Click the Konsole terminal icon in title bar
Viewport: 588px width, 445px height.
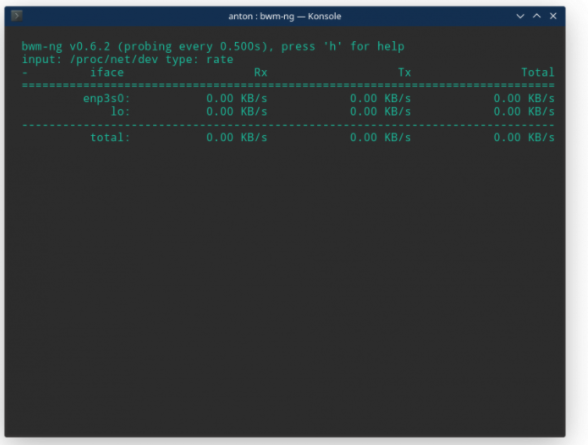(16, 16)
